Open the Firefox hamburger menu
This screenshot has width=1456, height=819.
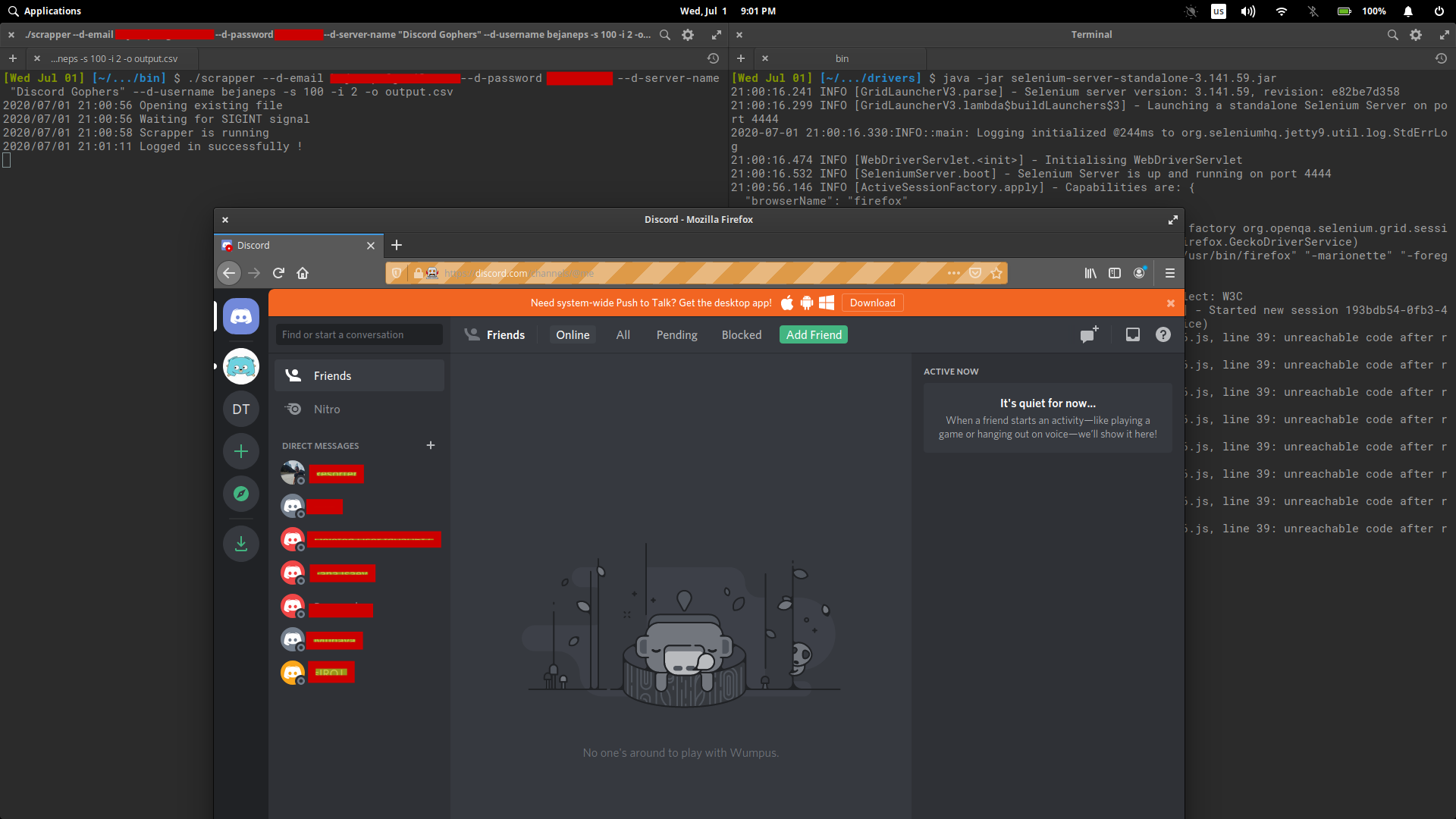coord(1169,273)
